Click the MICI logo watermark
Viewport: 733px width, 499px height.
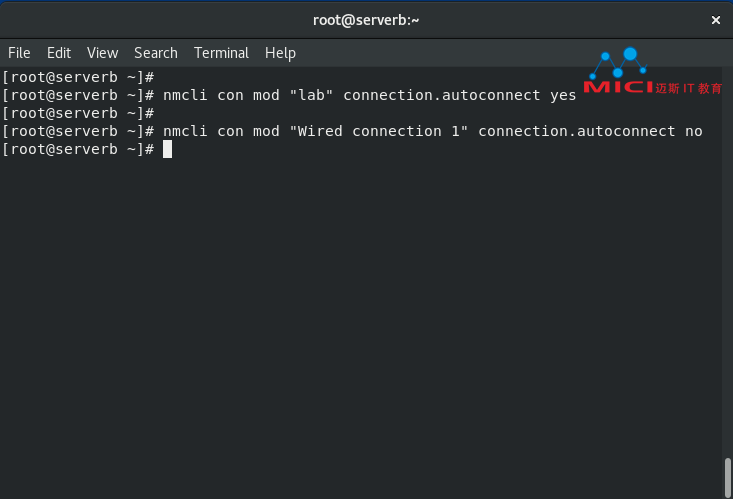[x=652, y=72]
